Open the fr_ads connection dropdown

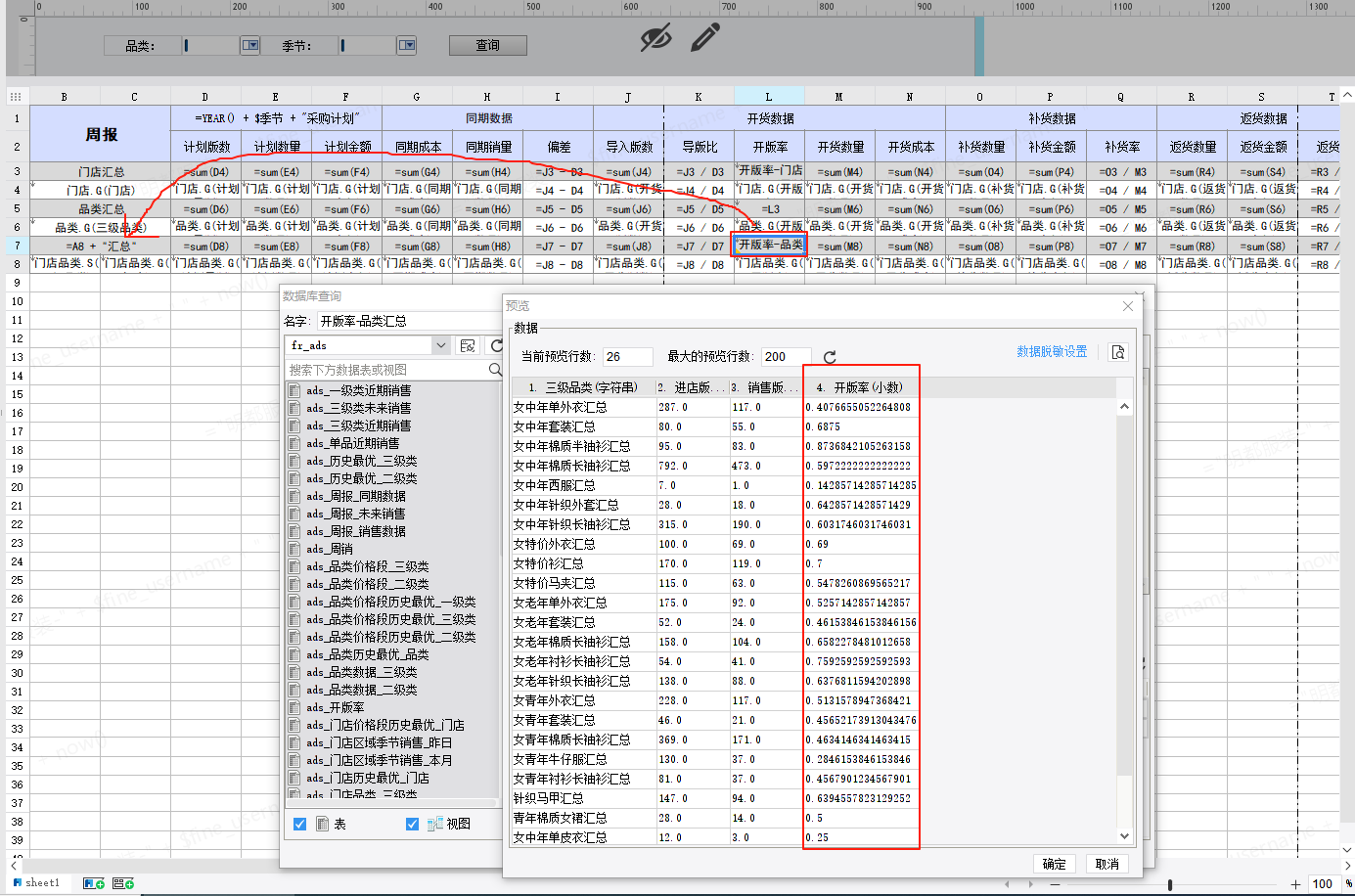point(440,345)
